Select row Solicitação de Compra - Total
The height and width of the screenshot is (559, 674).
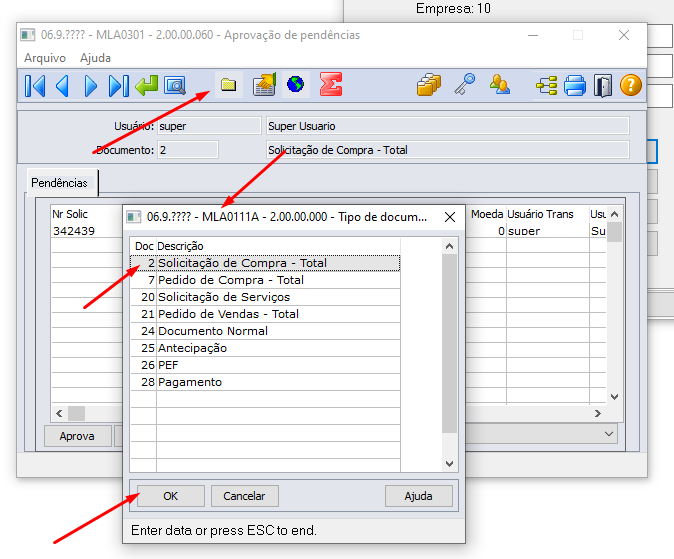pos(265,263)
